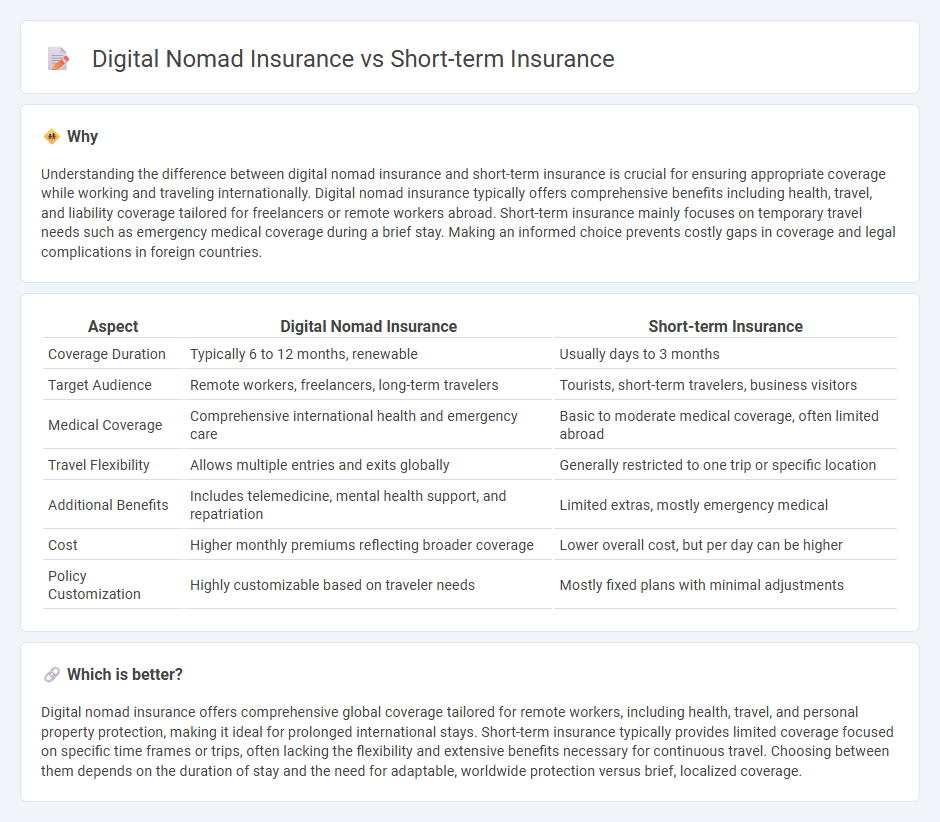
Task: Click the link chain icon beside Which is better?
Action: pyautogui.click(x=52, y=675)
